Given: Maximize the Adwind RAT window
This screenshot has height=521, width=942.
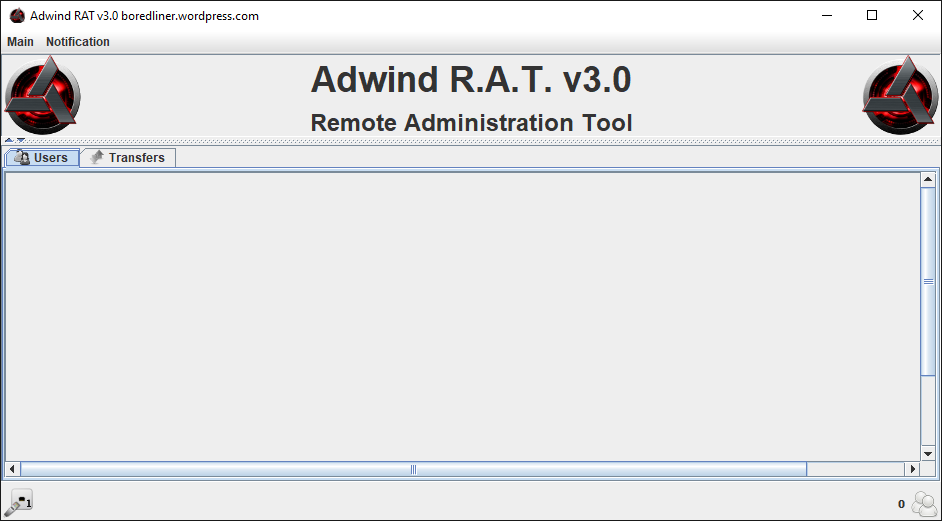Looking at the screenshot, I should pyautogui.click(x=871, y=16).
